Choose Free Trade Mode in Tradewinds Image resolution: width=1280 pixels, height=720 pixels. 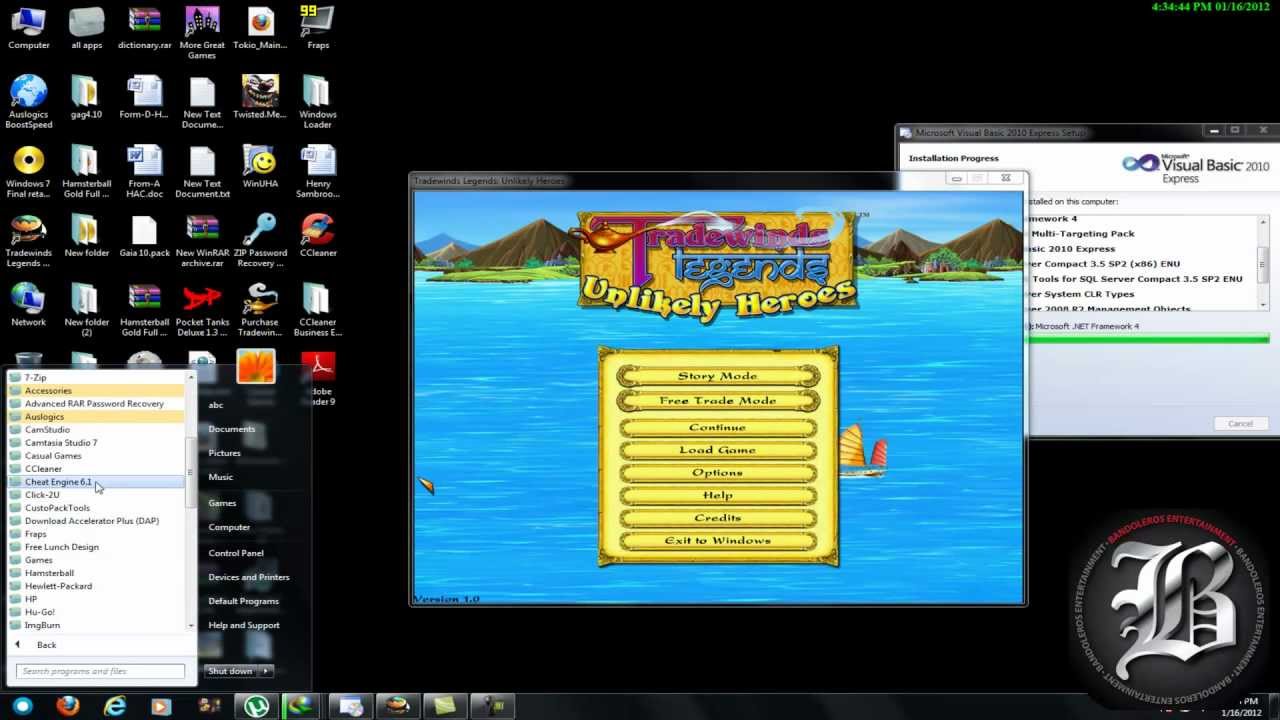[x=718, y=401]
